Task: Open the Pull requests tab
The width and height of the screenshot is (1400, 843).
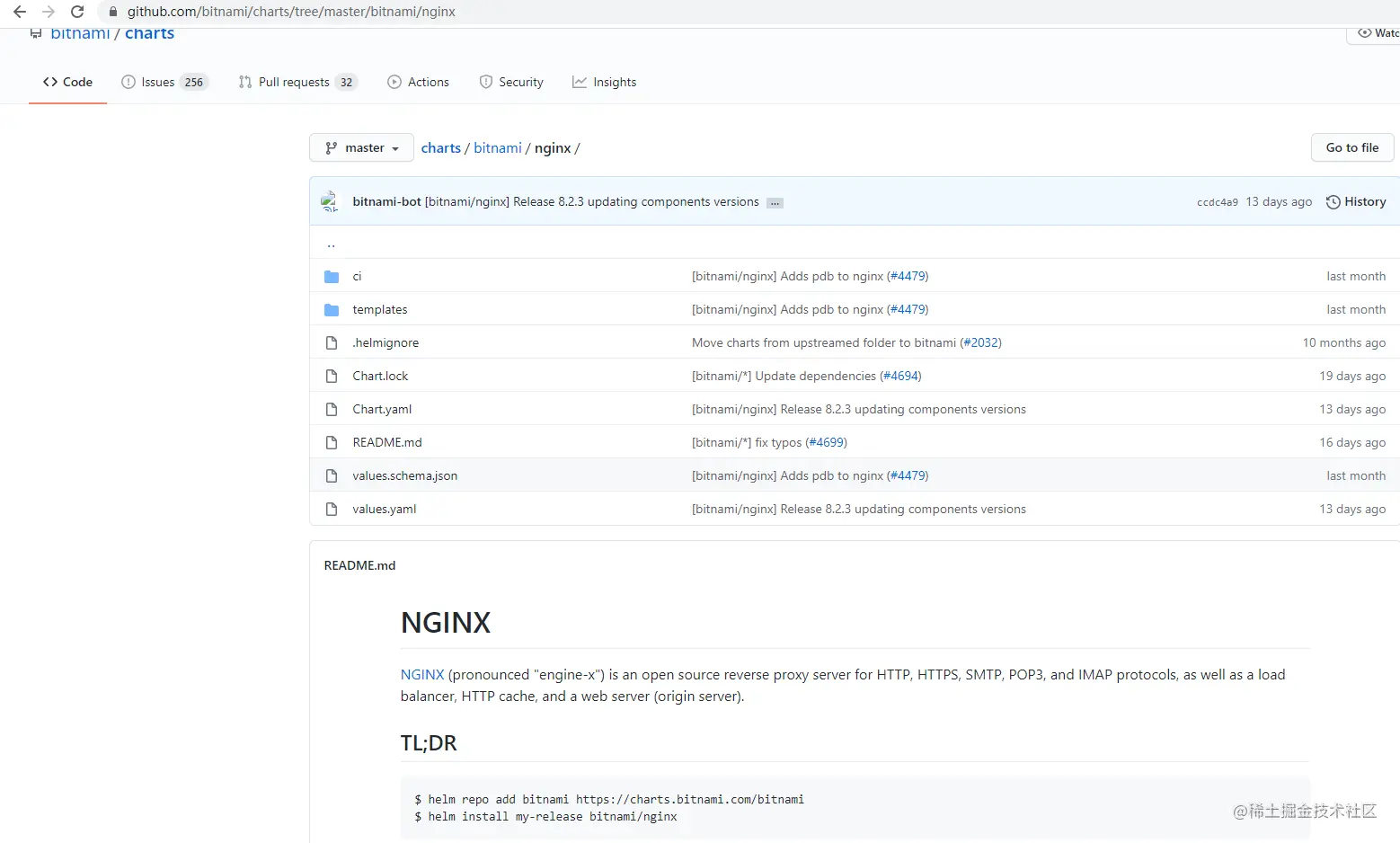Action: 297,82
